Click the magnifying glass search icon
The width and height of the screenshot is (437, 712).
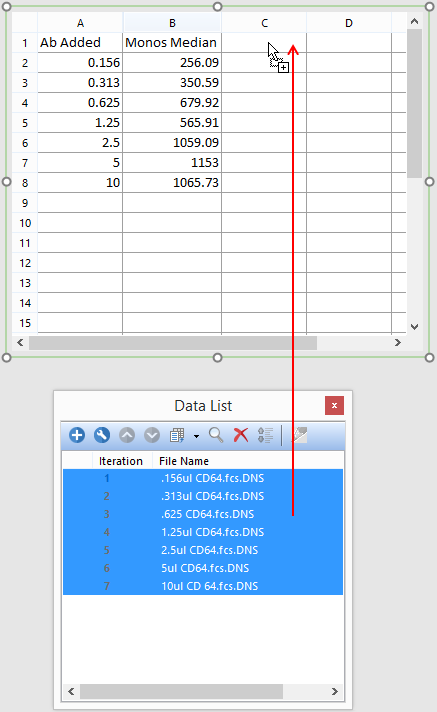(216, 435)
